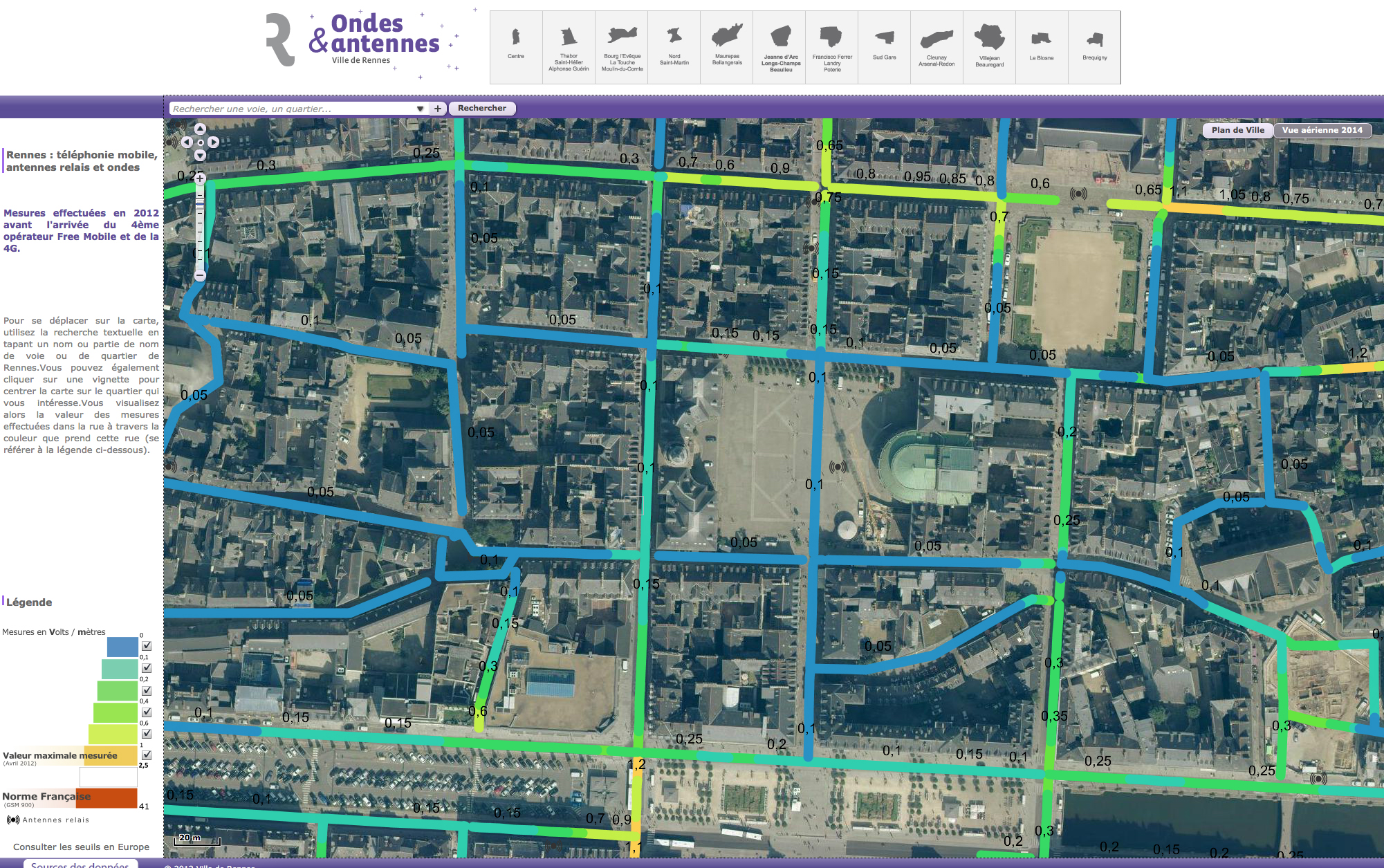This screenshot has width=1384, height=868.
Task: Click the plus button next to search field
Action: pos(437,109)
